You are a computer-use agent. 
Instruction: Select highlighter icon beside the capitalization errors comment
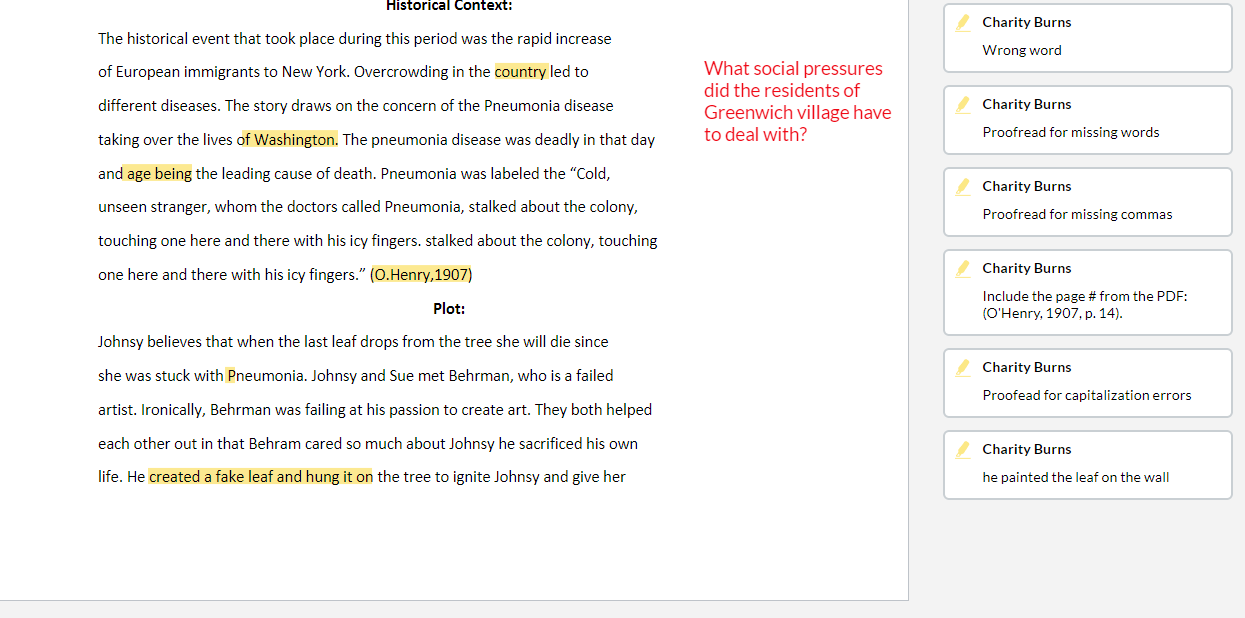coord(962,367)
